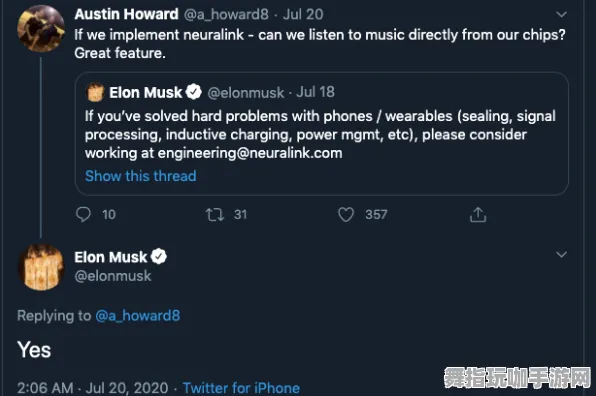The height and width of the screenshot is (396, 596).
Task: Click verified badge beside quoted Elon Musk
Action: pos(194,92)
